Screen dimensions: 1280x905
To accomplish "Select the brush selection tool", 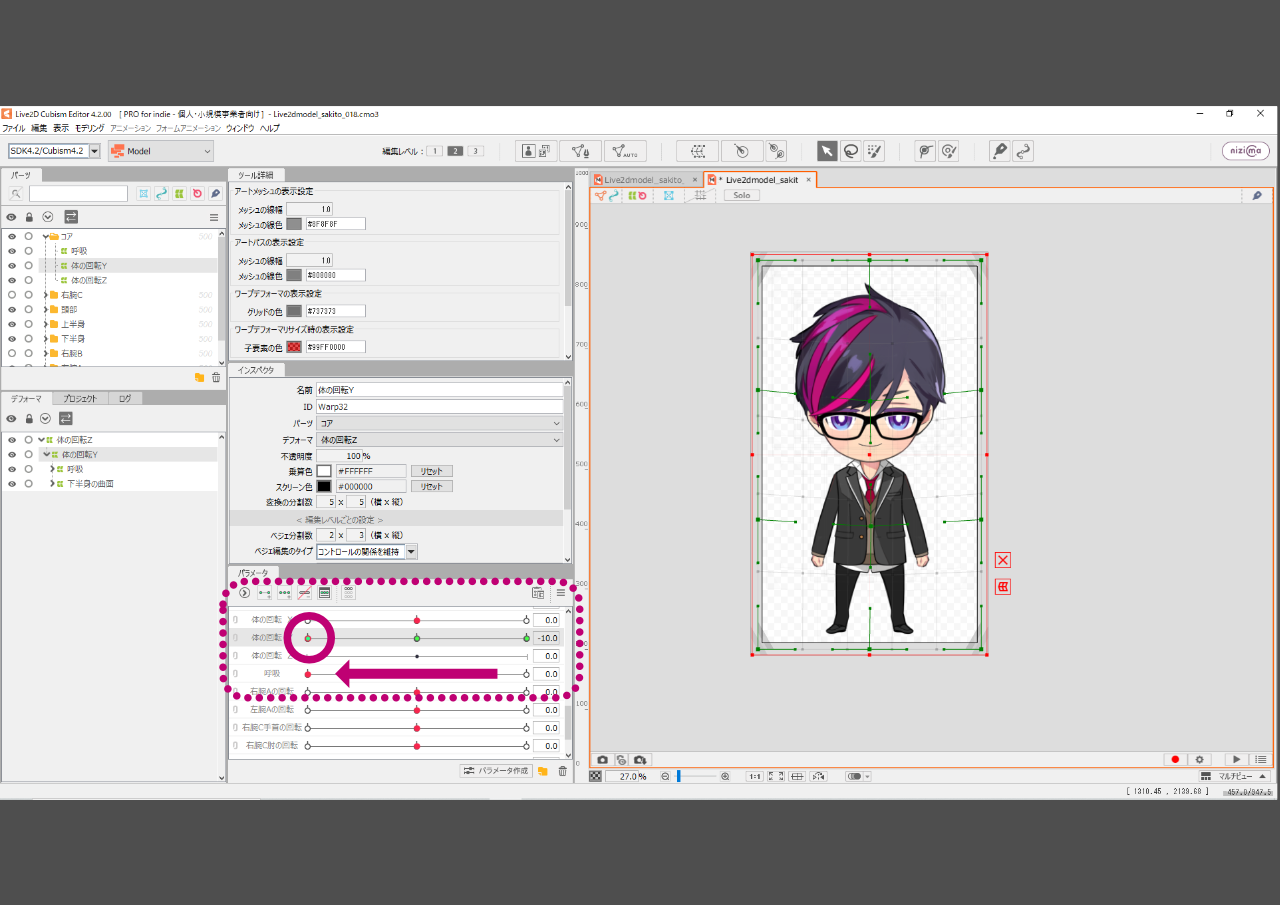I will (874, 151).
